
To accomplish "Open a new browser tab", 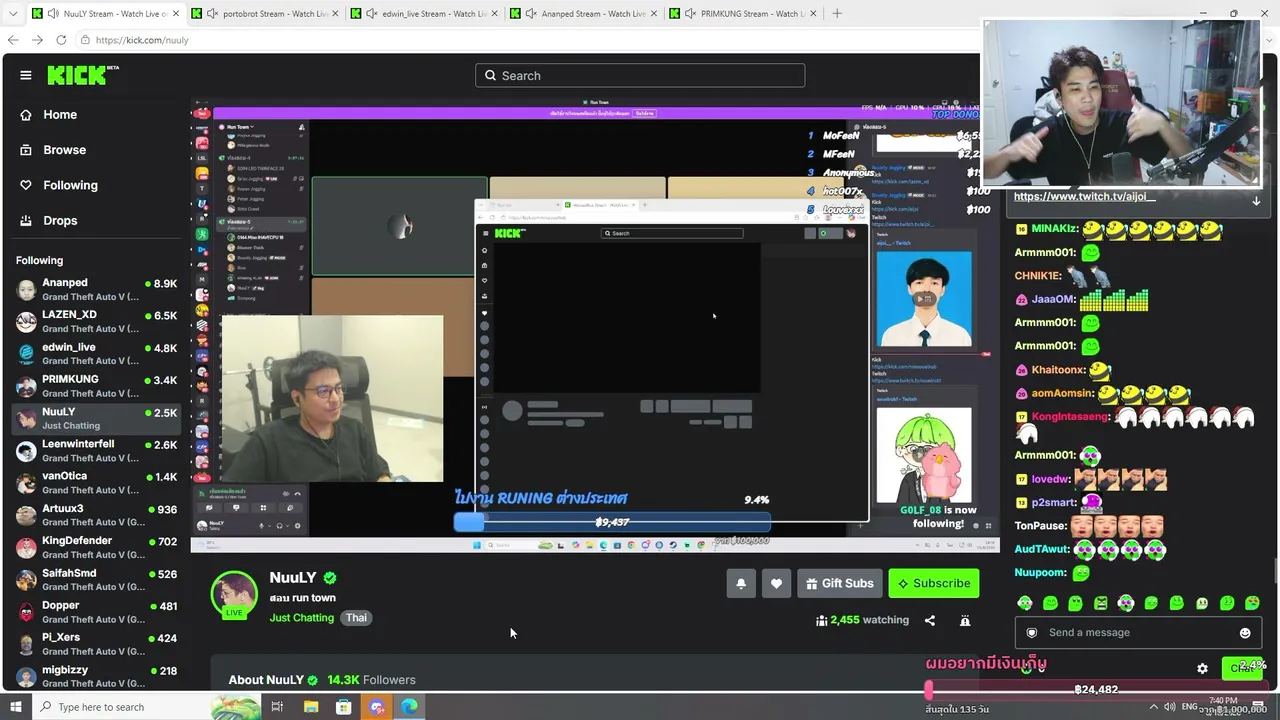I will [x=837, y=14].
